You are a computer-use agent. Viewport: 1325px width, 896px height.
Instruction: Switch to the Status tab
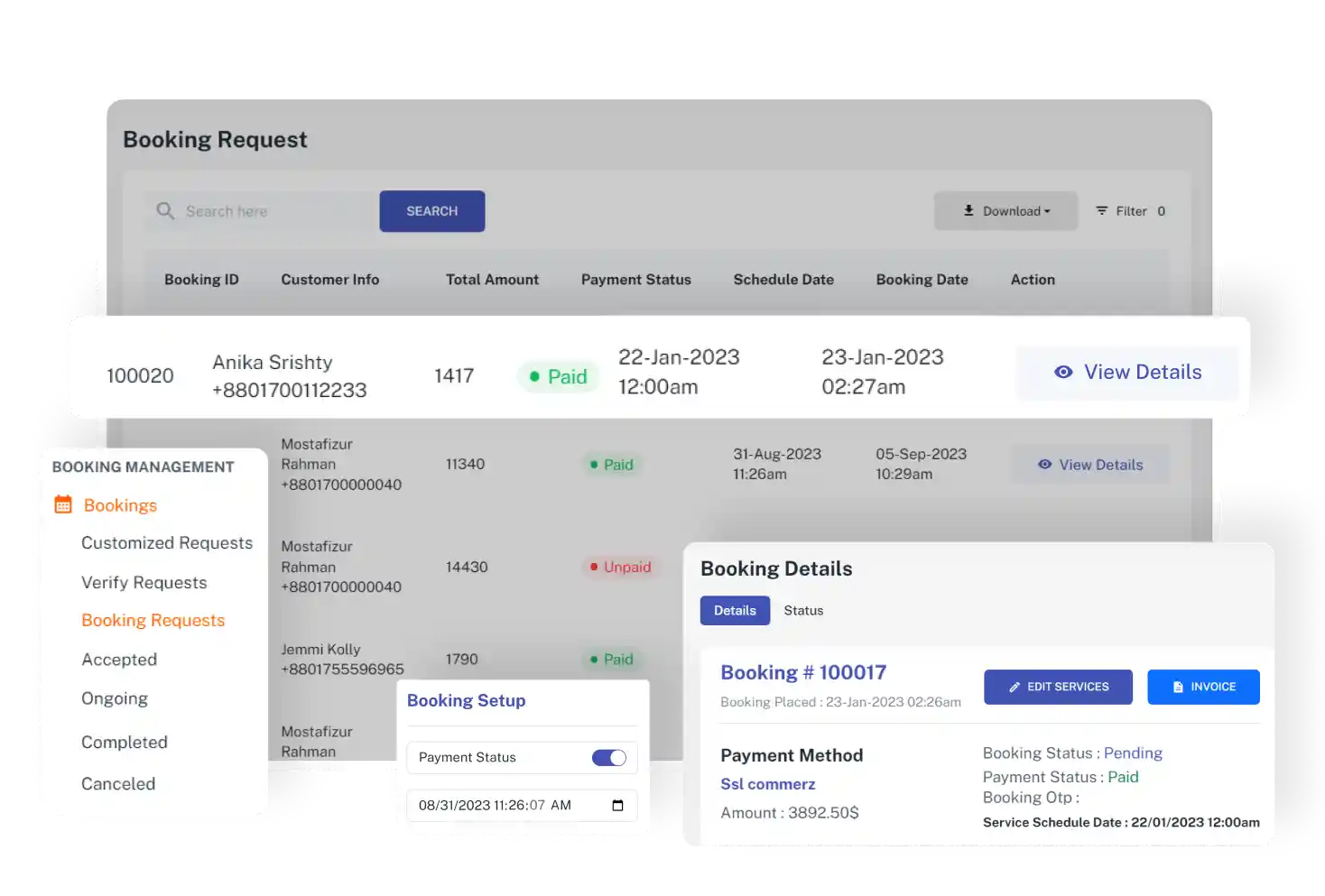click(803, 611)
